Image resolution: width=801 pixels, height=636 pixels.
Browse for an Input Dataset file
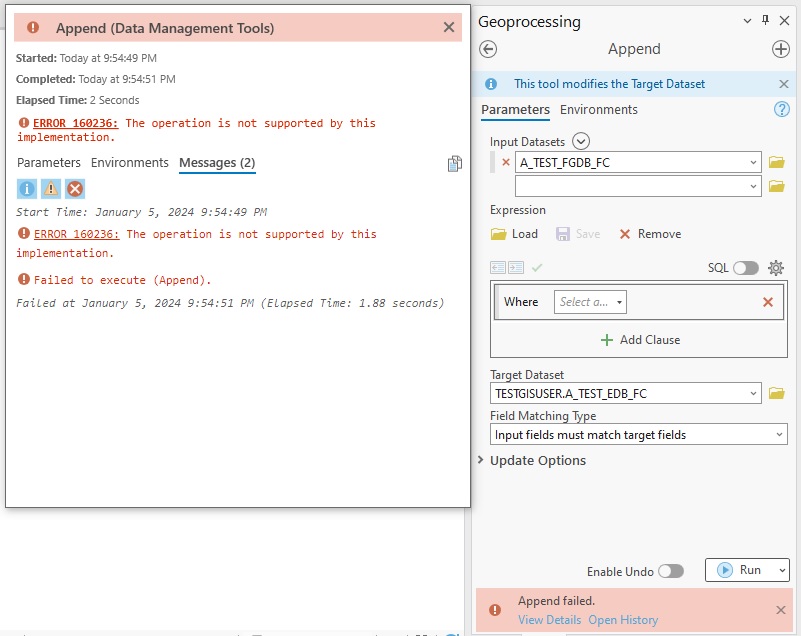[777, 161]
